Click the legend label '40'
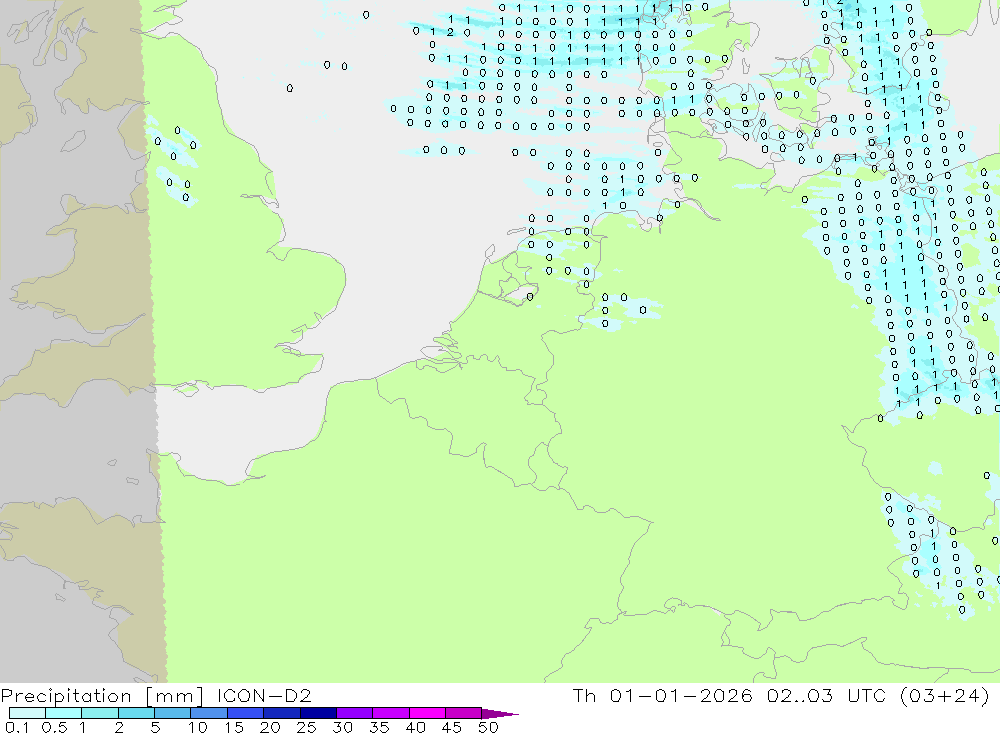This screenshot has width=1000, height=733. pyautogui.click(x=416, y=727)
